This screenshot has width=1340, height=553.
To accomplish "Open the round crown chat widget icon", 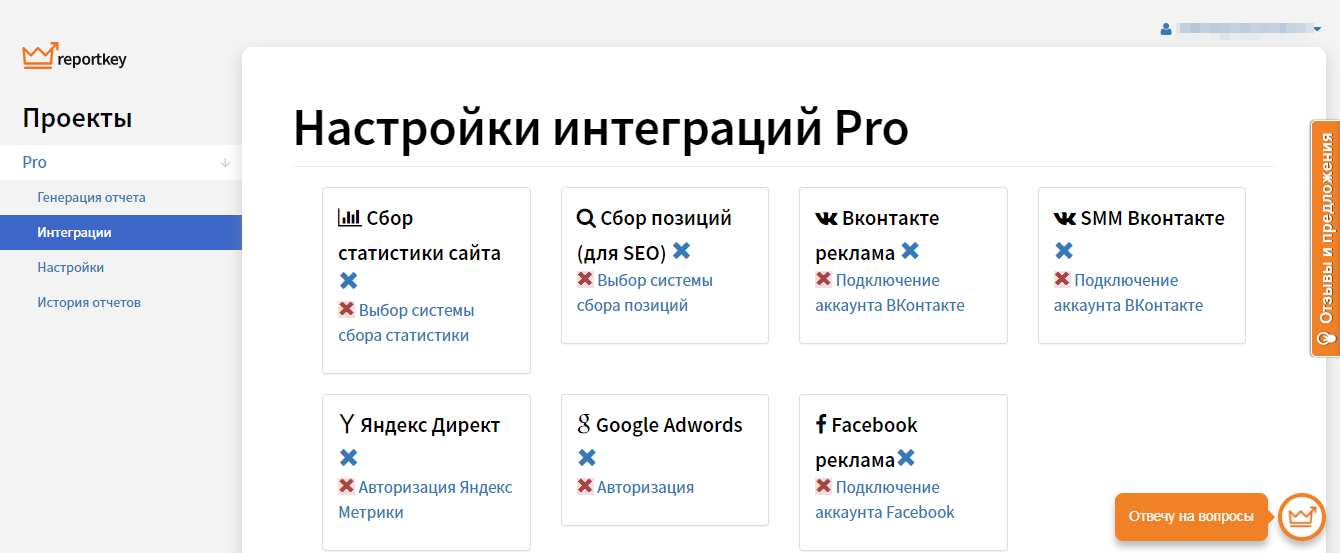I will pos(1301,516).
